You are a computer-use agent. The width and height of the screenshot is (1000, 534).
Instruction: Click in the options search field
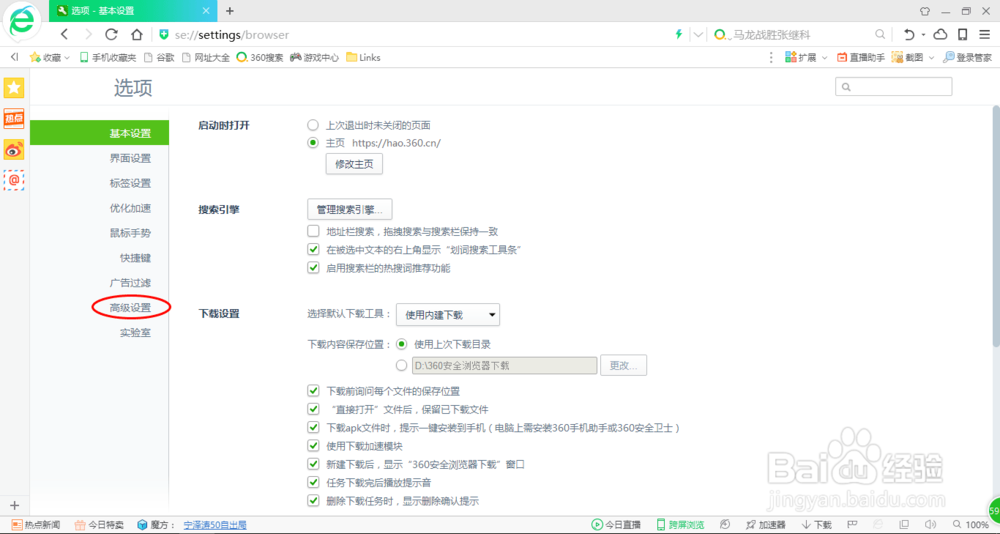pyautogui.click(x=893, y=87)
